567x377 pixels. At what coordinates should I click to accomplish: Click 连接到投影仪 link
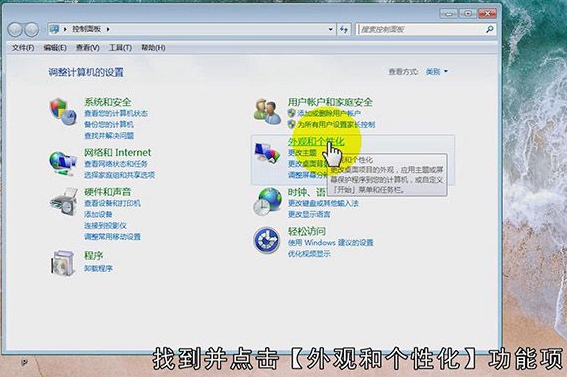click(105, 226)
